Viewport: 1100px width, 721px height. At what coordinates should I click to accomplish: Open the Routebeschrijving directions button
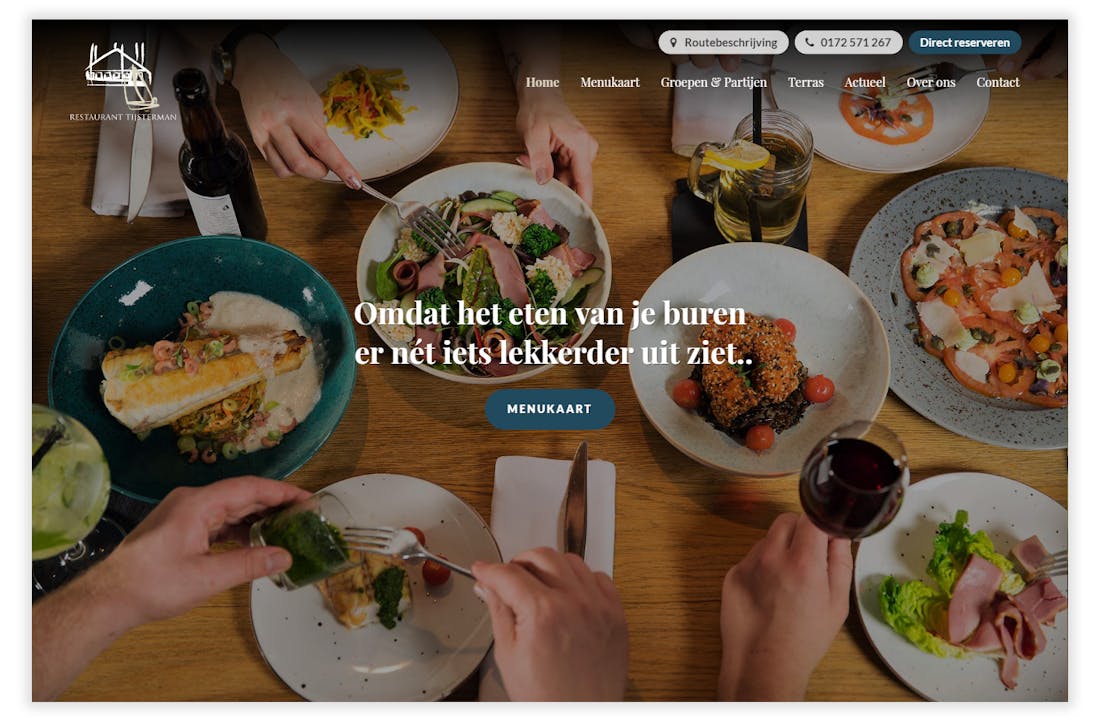[723, 43]
